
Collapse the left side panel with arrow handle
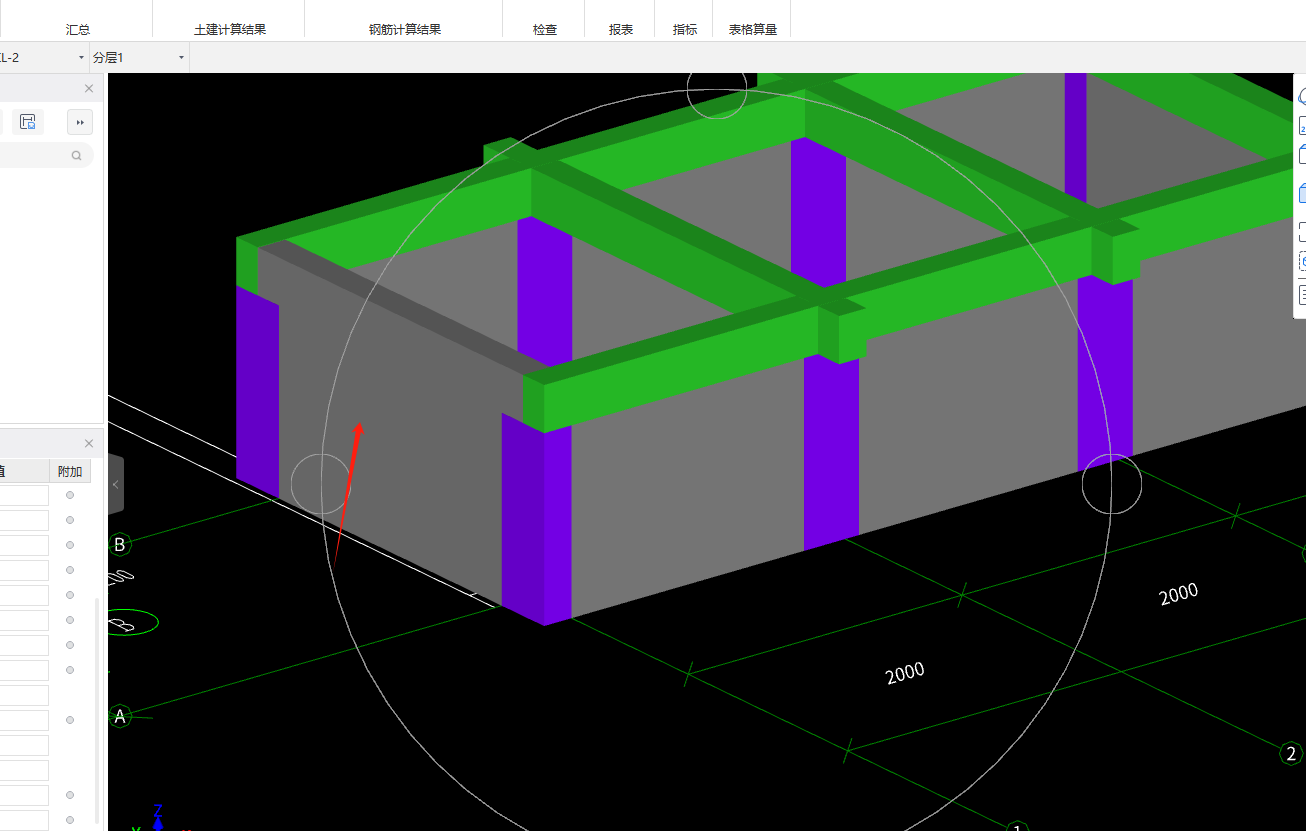coord(116,484)
